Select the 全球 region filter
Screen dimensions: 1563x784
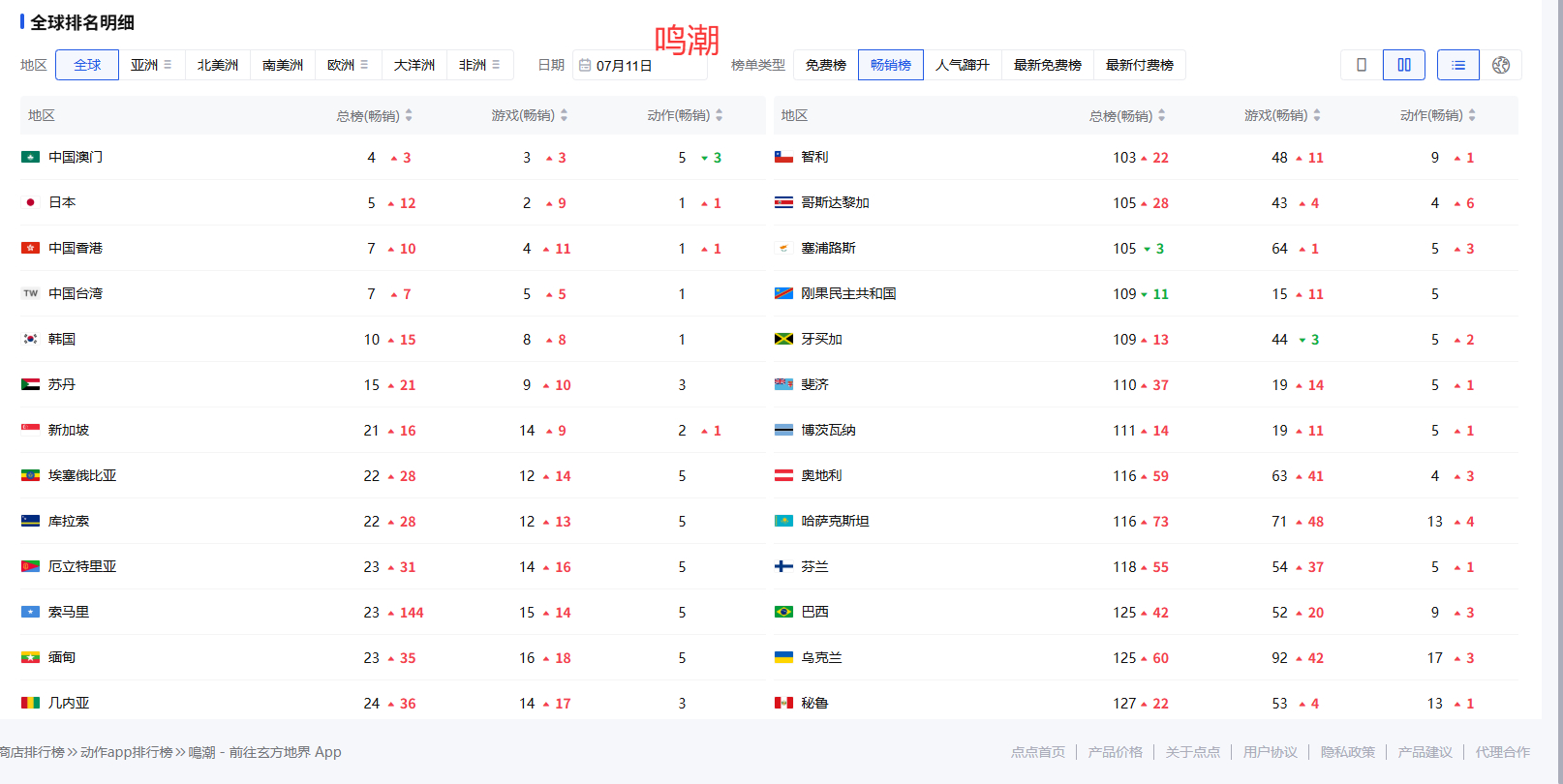pos(87,65)
